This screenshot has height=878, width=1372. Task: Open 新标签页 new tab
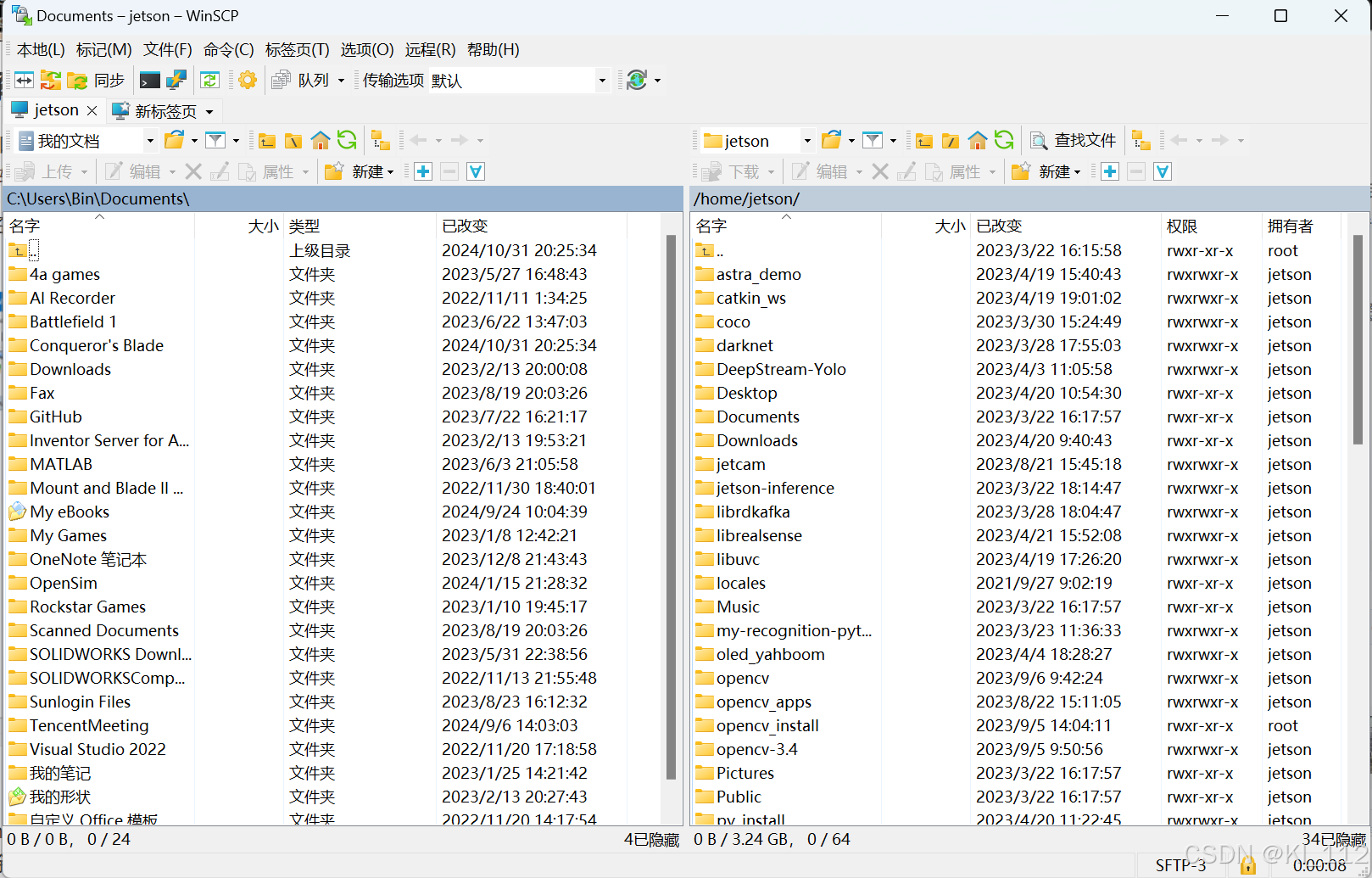pos(157,111)
